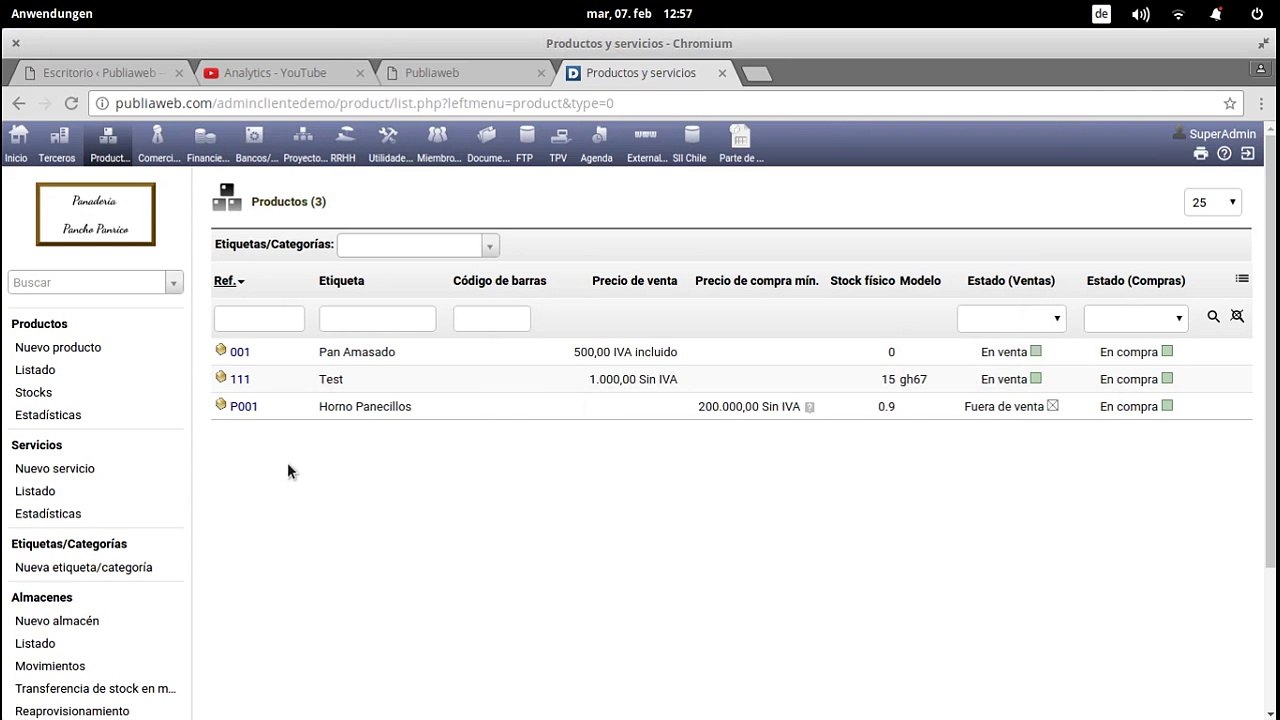This screenshot has width=1280, height=720.
Task: Open the 25 rows-per-page dropdown
Action: [1212, 202]
